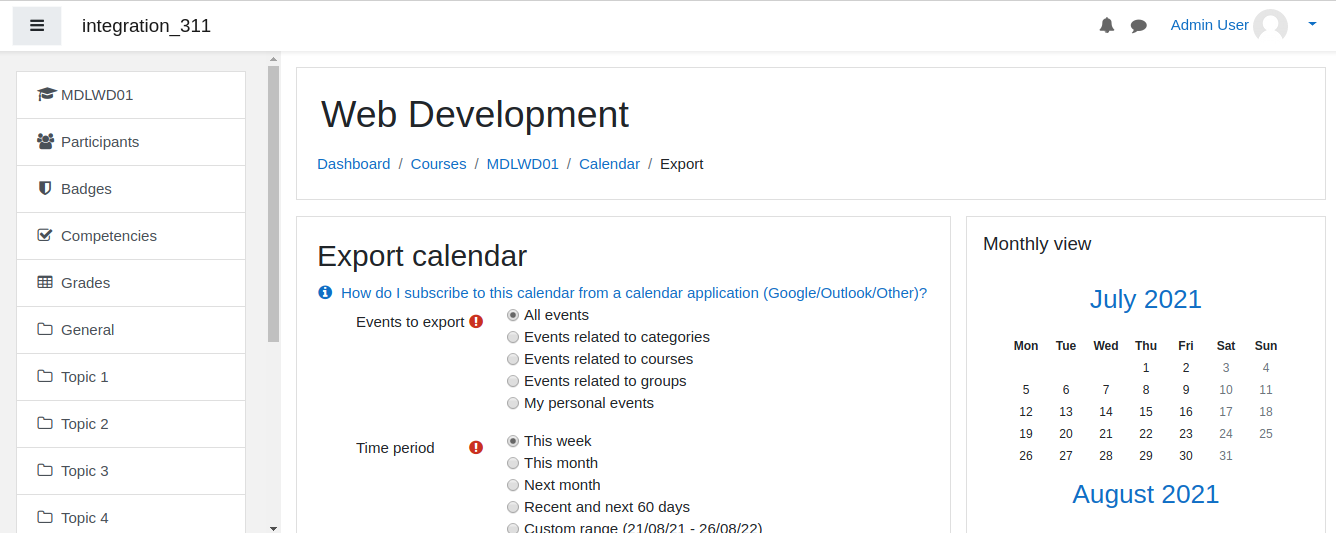The width and height of the screenshot is (1336, 533).
Task: Open the notifications bell icon
Action: click(x=1107, y=26)
